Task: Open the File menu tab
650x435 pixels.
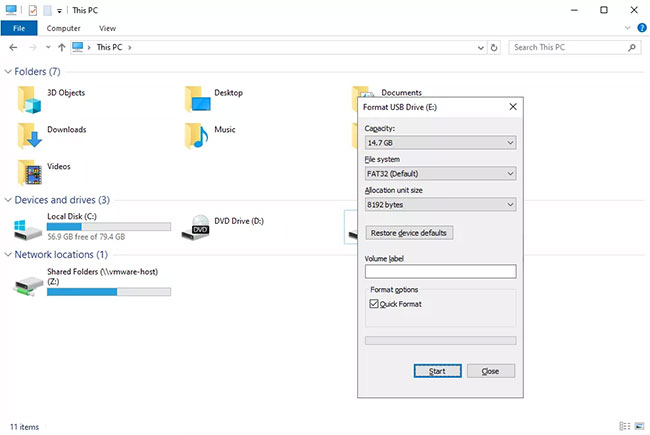Action: click(19, 28)
